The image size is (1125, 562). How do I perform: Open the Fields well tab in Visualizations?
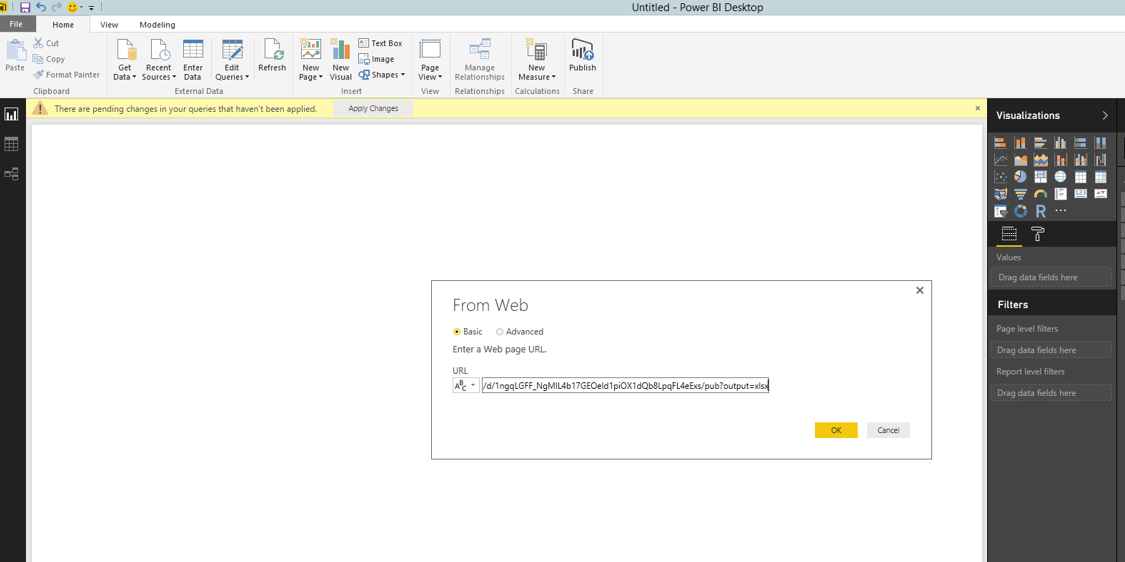pos(1009,234)
